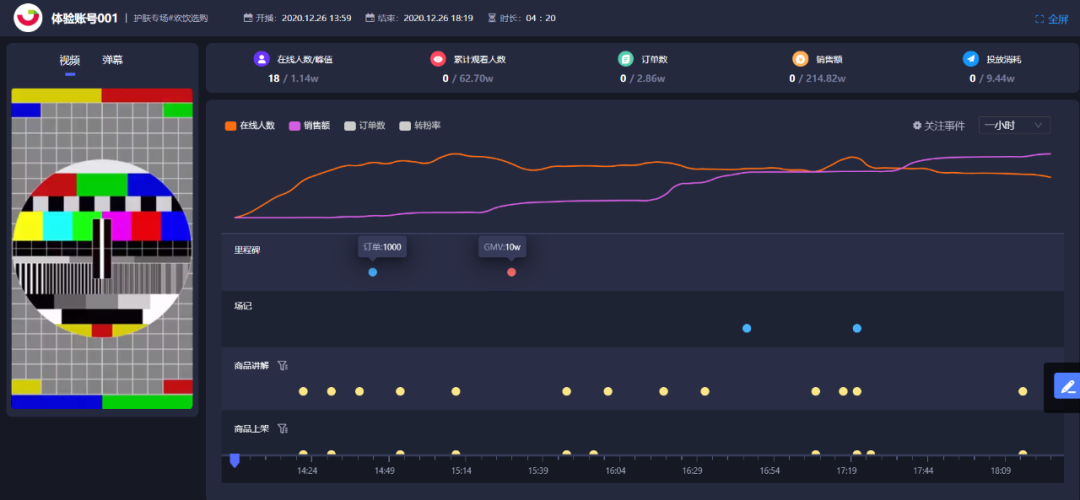Open the 一小时 time range dropdown
Viewport: 1080px width, 500px height.
tap(1015, 125)
